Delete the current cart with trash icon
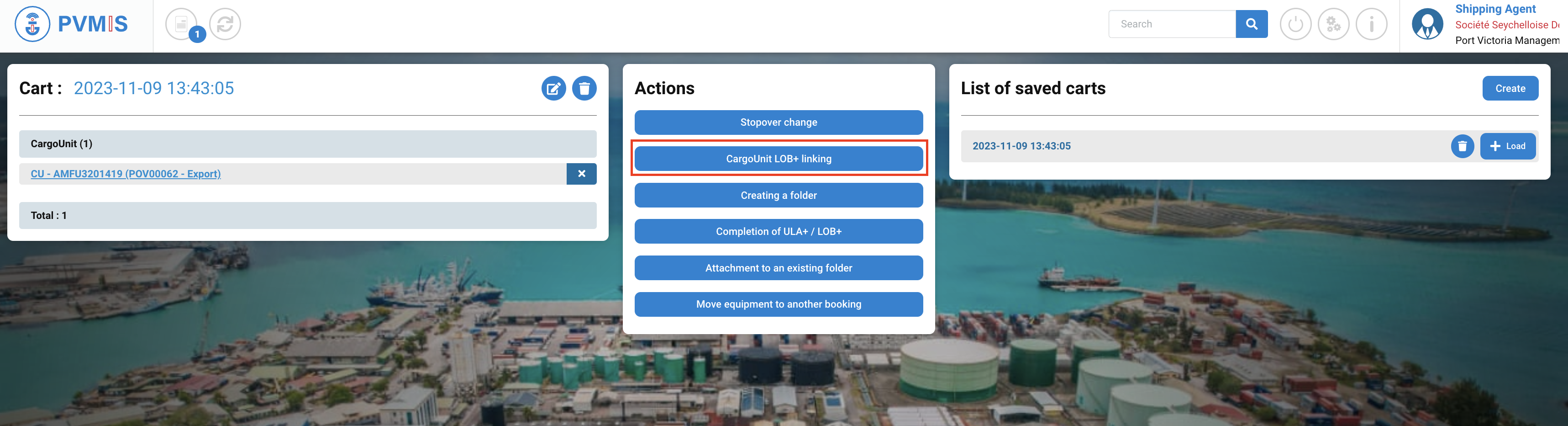The image size is (1568, 426). [584, 89]
